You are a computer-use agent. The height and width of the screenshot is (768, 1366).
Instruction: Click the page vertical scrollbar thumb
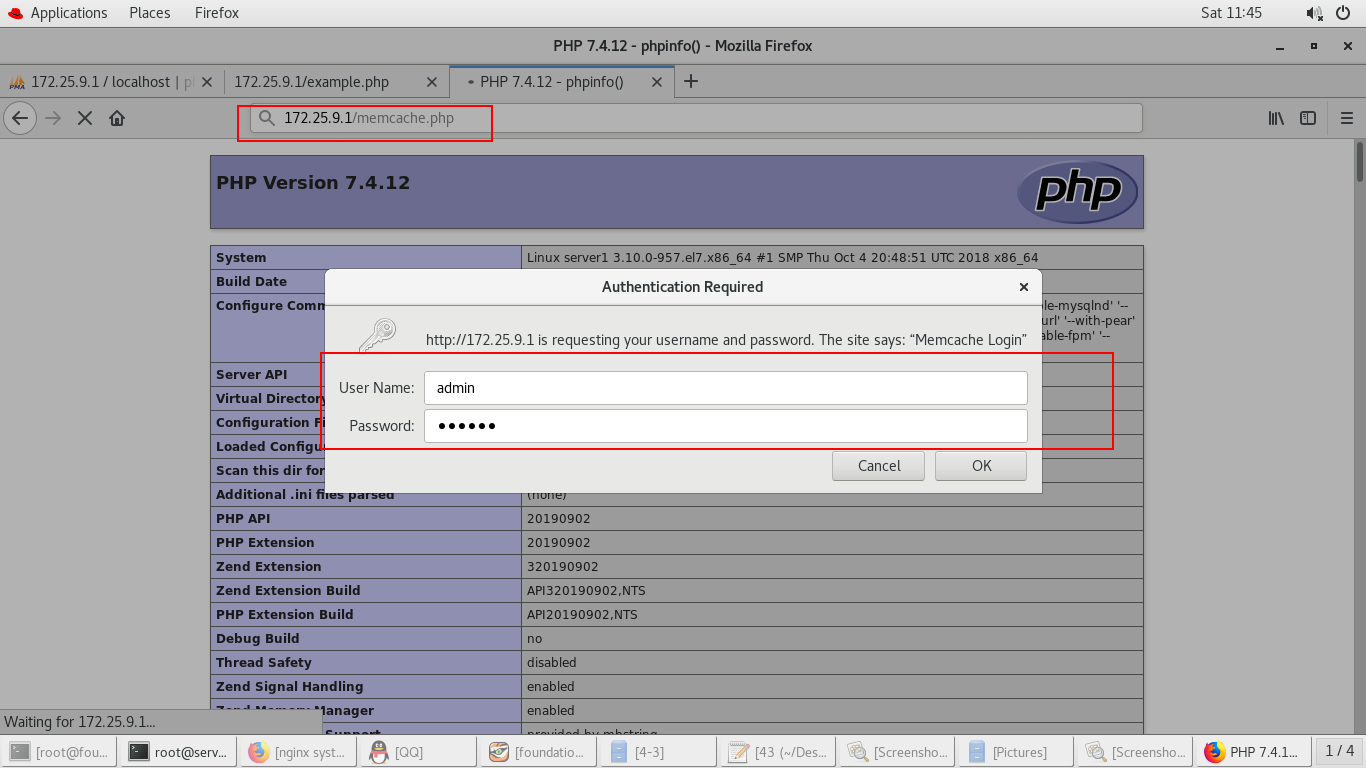tap(1360, 163)
